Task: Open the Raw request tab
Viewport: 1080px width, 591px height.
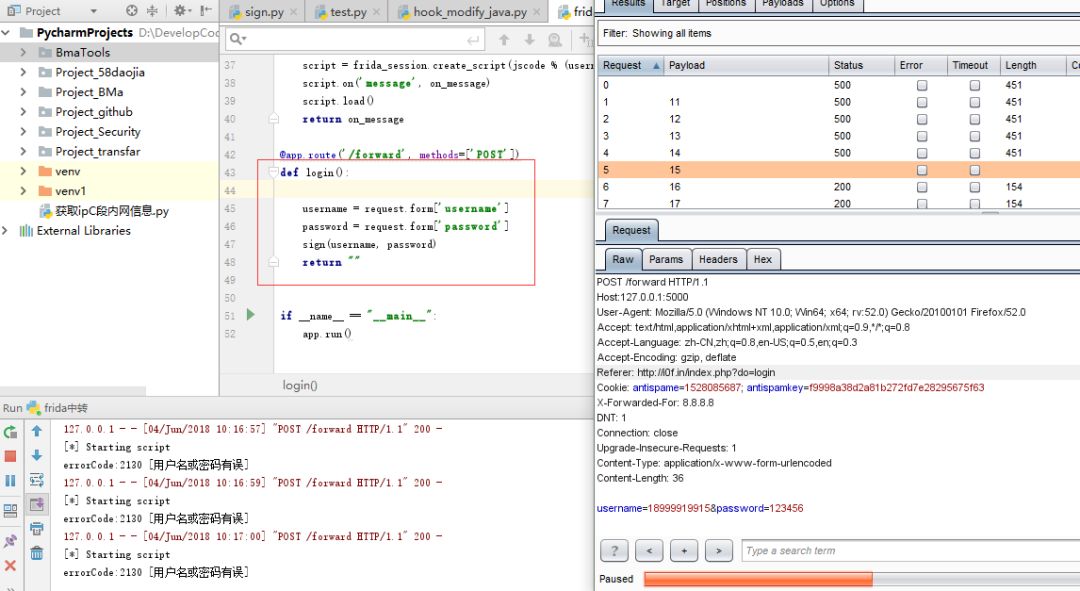Action: tap(623, 259)
